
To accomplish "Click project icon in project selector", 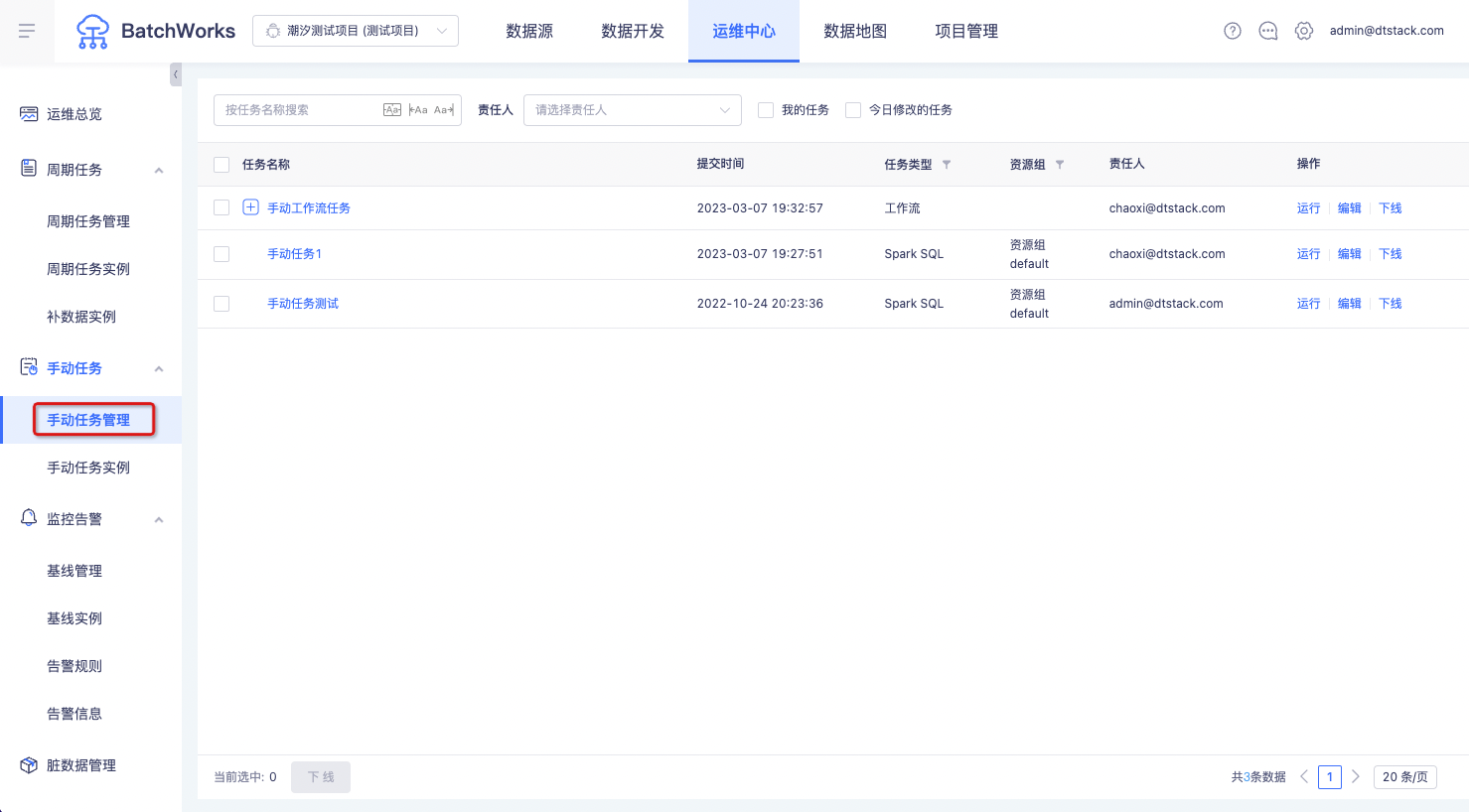I will point(273,31).
